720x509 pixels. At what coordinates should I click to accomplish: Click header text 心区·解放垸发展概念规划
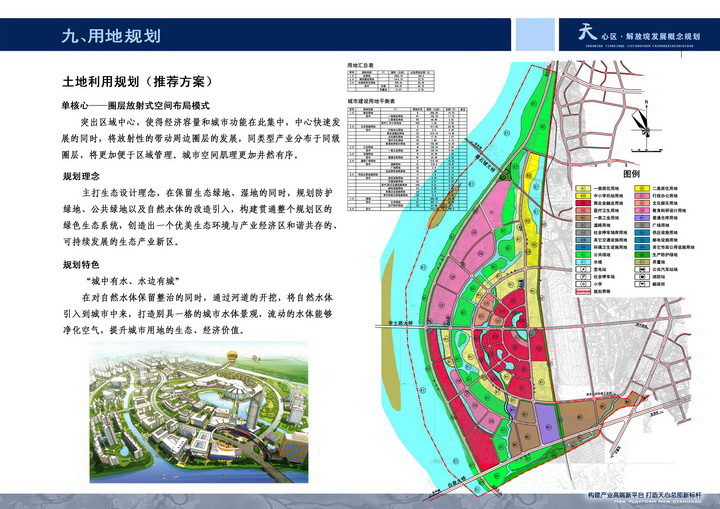pyautogui.click(x=651, y=36)
